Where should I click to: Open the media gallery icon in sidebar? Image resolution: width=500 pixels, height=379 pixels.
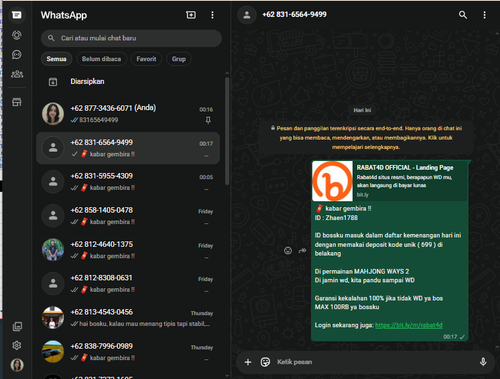coord(17,326)
